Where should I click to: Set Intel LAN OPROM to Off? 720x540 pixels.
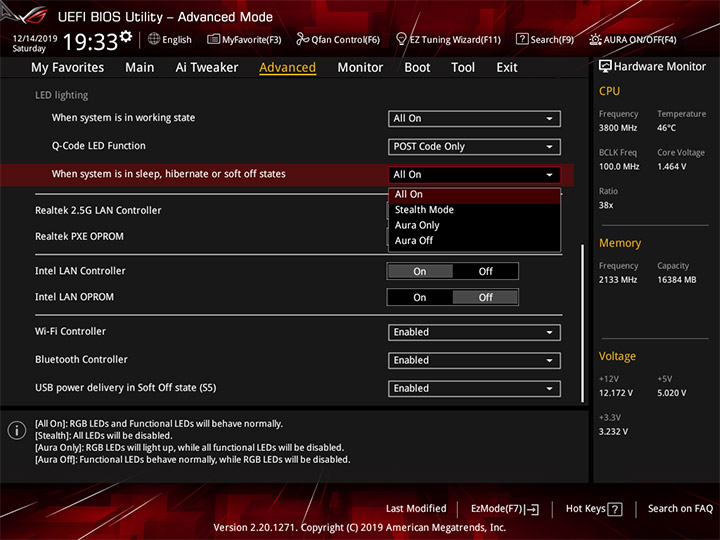[485, 298]
